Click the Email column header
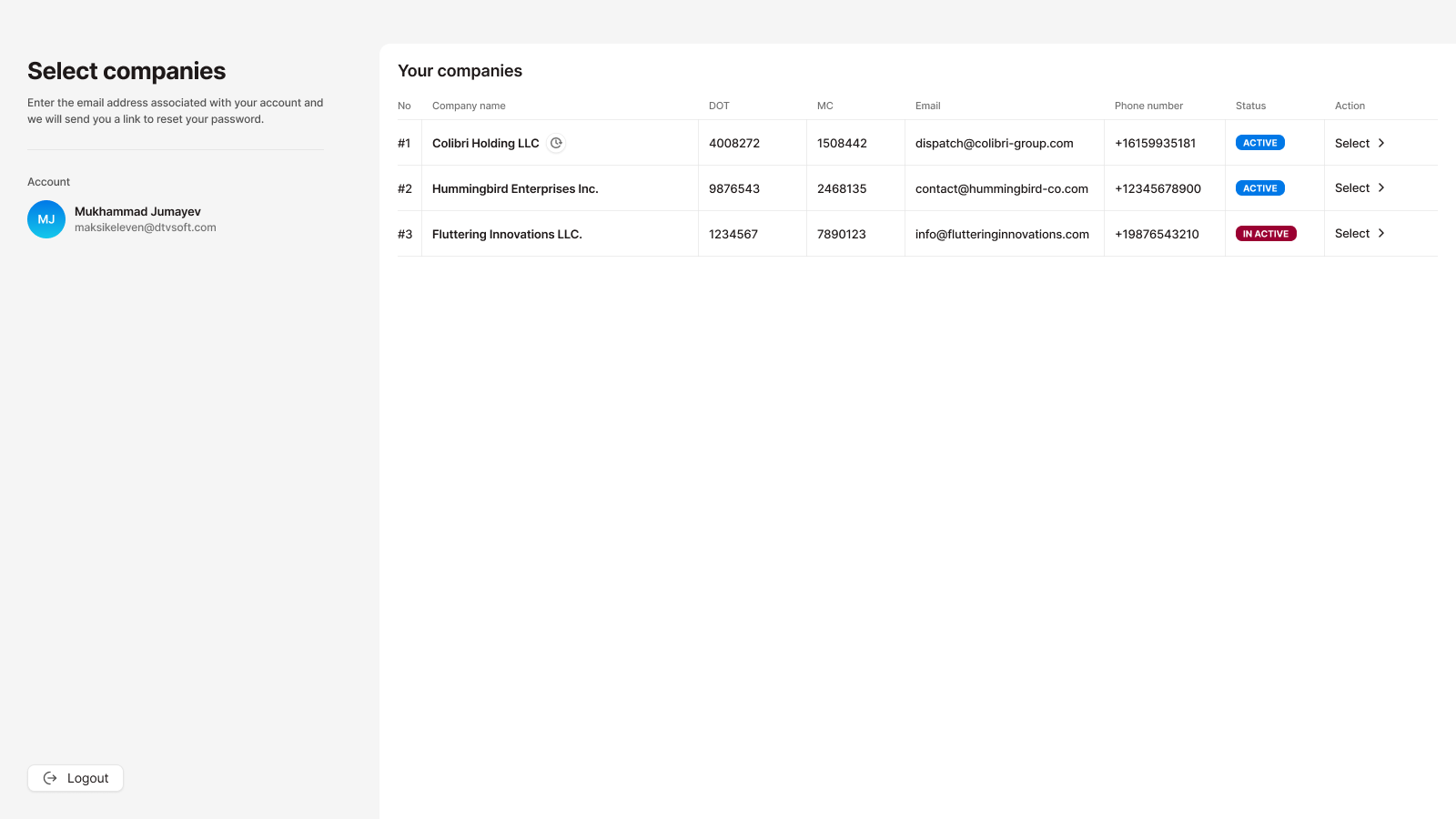The image size is (1456, 819). (x=927, y=106)
